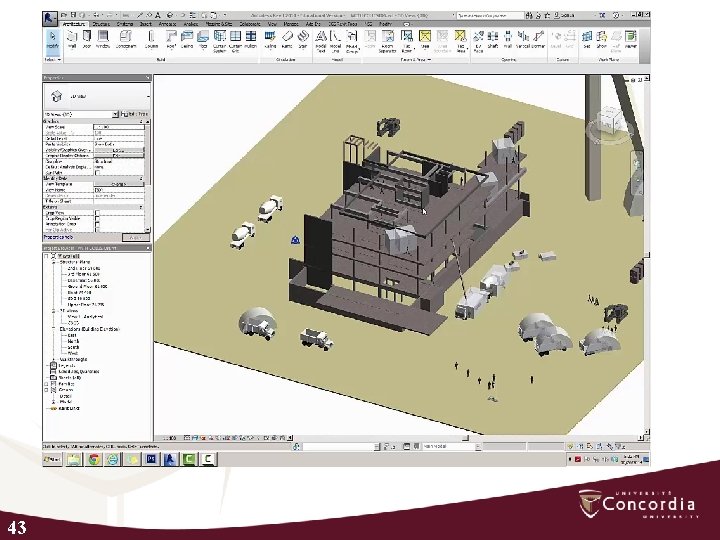The image size is (720, 540).
Task: Expand the Room & Area panel dropdown
Action: click(x=416, y=60)
